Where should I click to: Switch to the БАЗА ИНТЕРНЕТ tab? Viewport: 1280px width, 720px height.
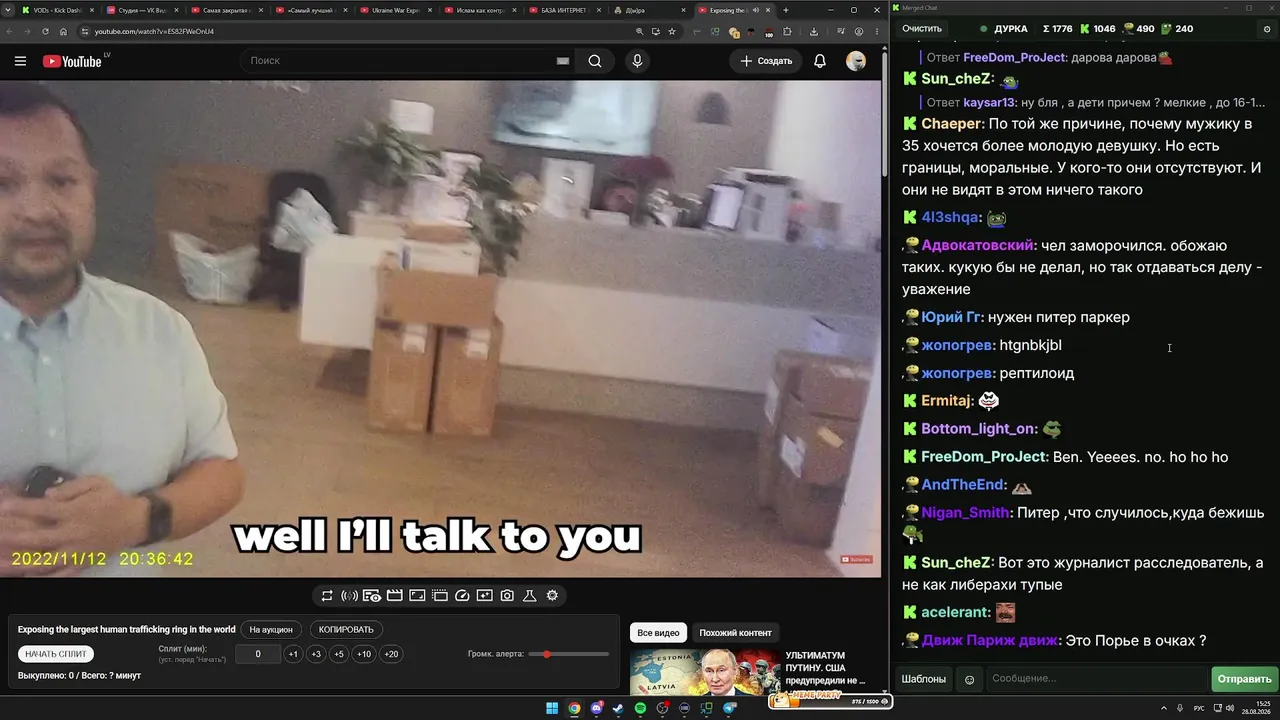click(565, 10)
